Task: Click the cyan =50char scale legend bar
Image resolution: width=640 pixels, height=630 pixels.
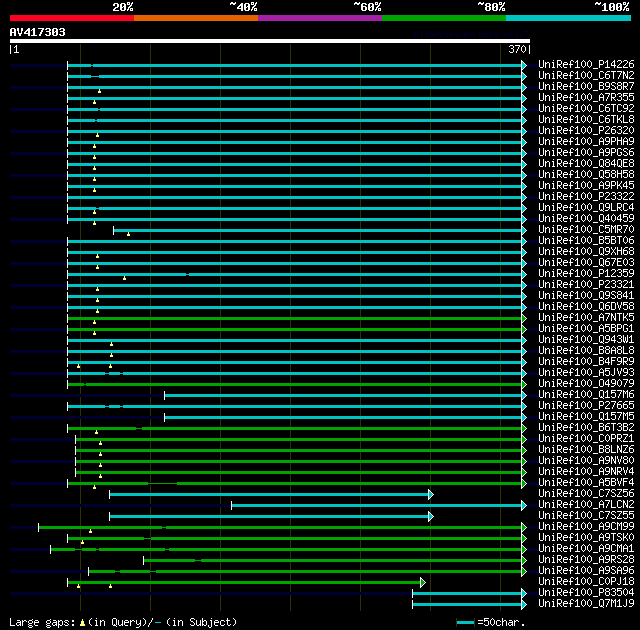Action: point(465,622)
